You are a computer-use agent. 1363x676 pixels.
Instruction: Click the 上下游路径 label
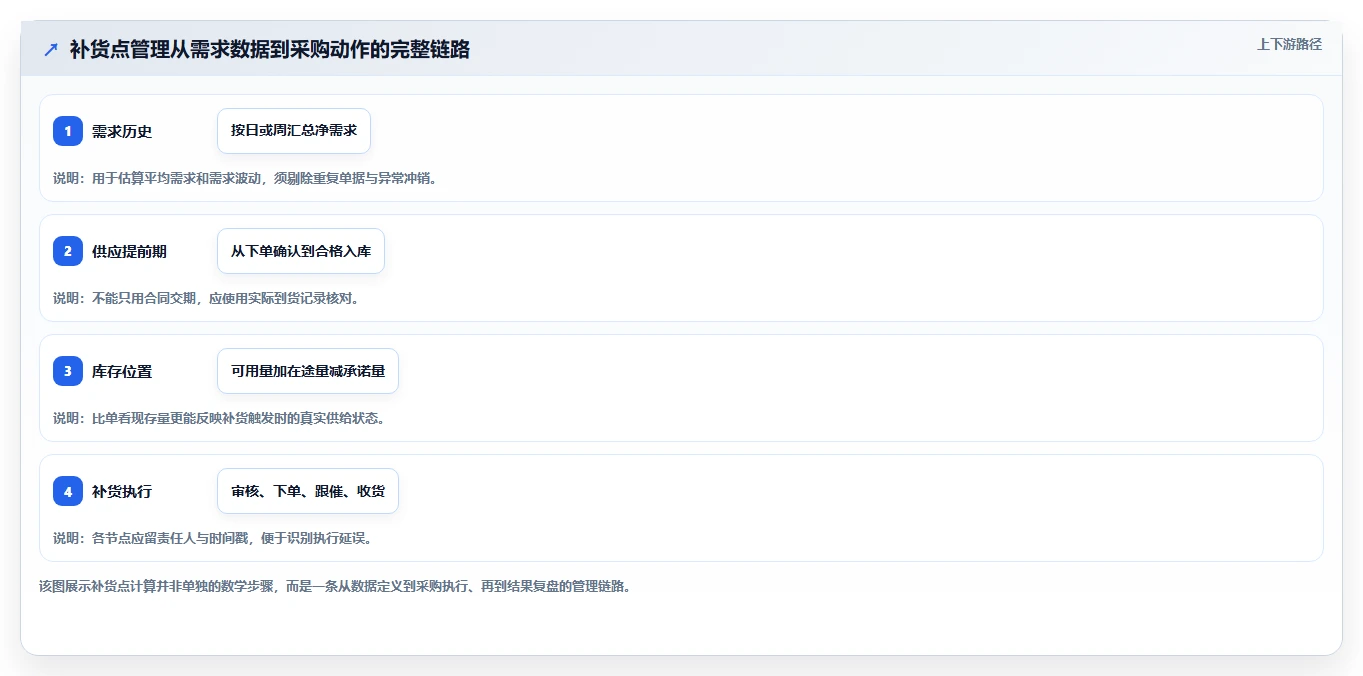1289,44
